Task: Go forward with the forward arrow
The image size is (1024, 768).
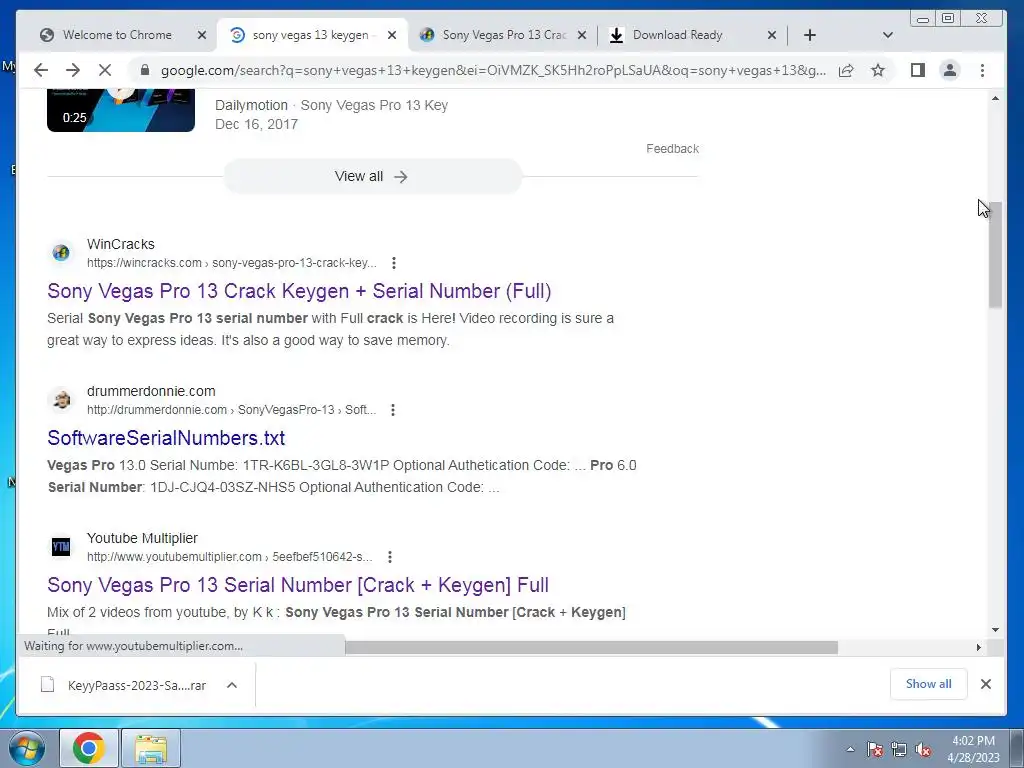Action: pos(72,71)
